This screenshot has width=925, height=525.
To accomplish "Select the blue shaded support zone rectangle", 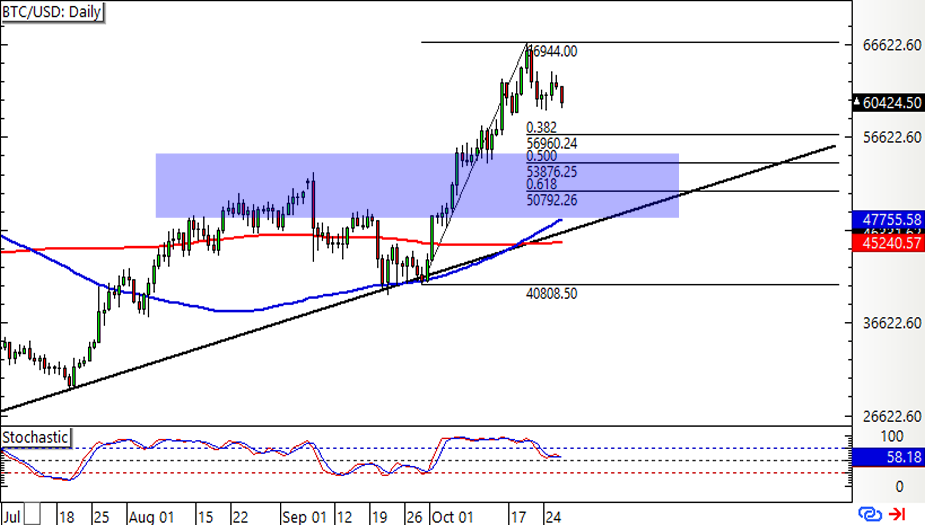I will point(417,186).
